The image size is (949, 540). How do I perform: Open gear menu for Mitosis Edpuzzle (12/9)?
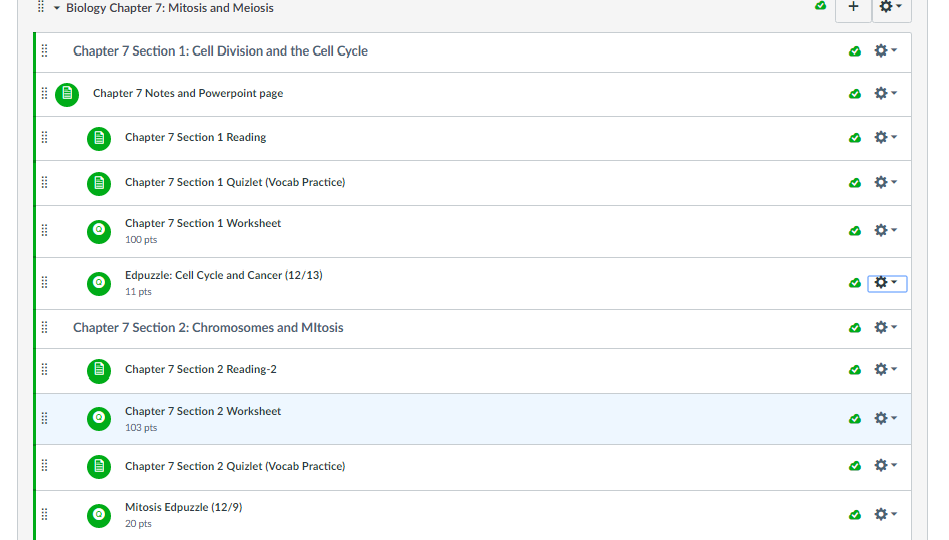[886, 515]
